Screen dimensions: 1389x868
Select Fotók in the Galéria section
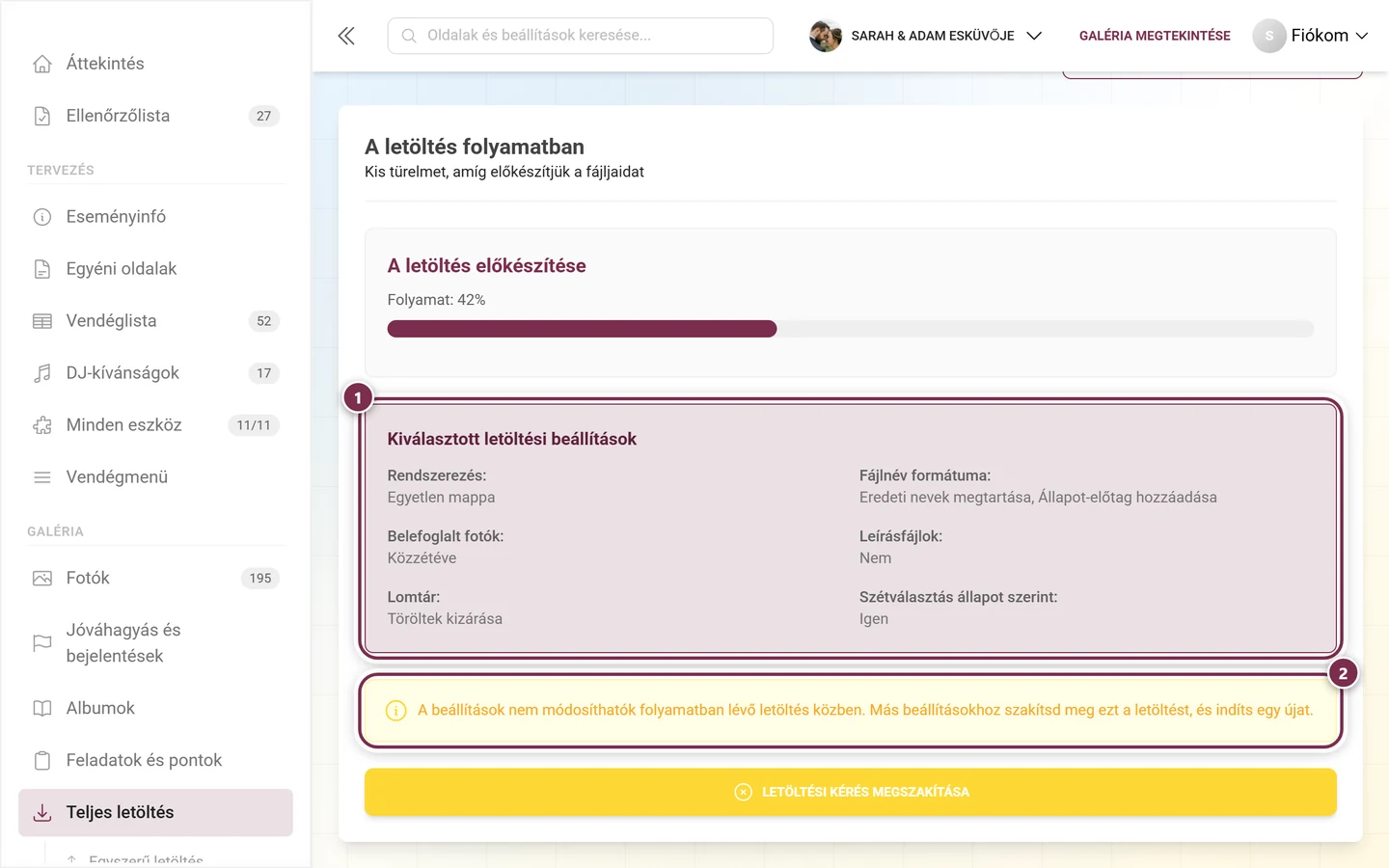pyautogui.click(x=155, y=579)
